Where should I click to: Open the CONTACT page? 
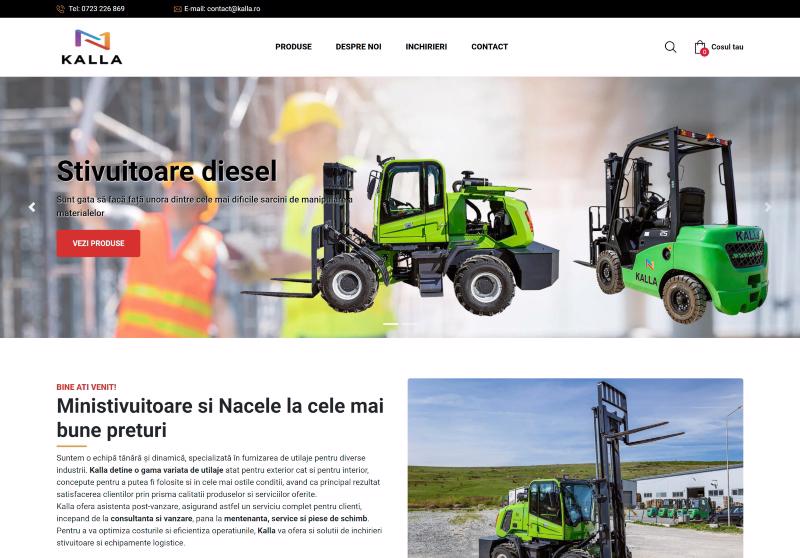click(x=489, y=47)
